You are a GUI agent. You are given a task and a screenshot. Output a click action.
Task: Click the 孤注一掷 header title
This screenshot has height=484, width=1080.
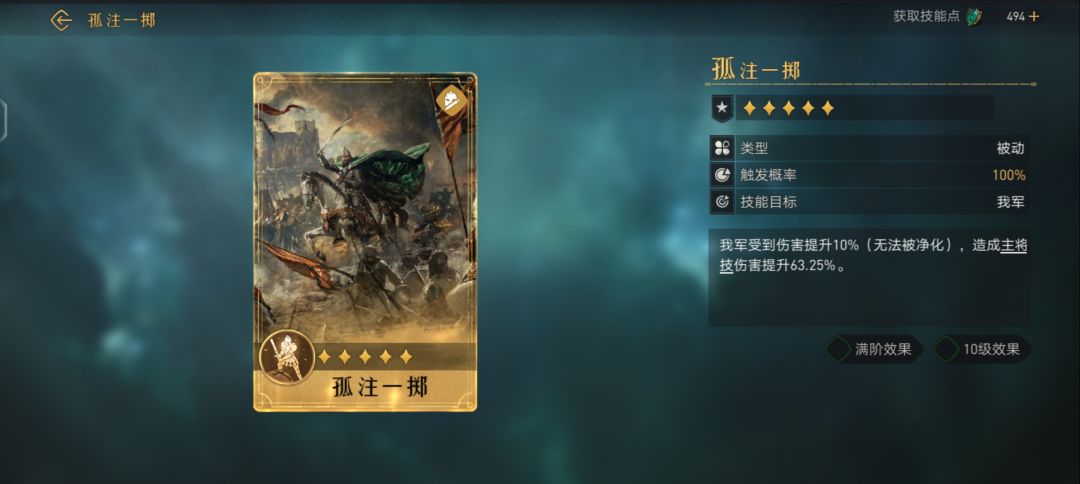pos(756,69)
